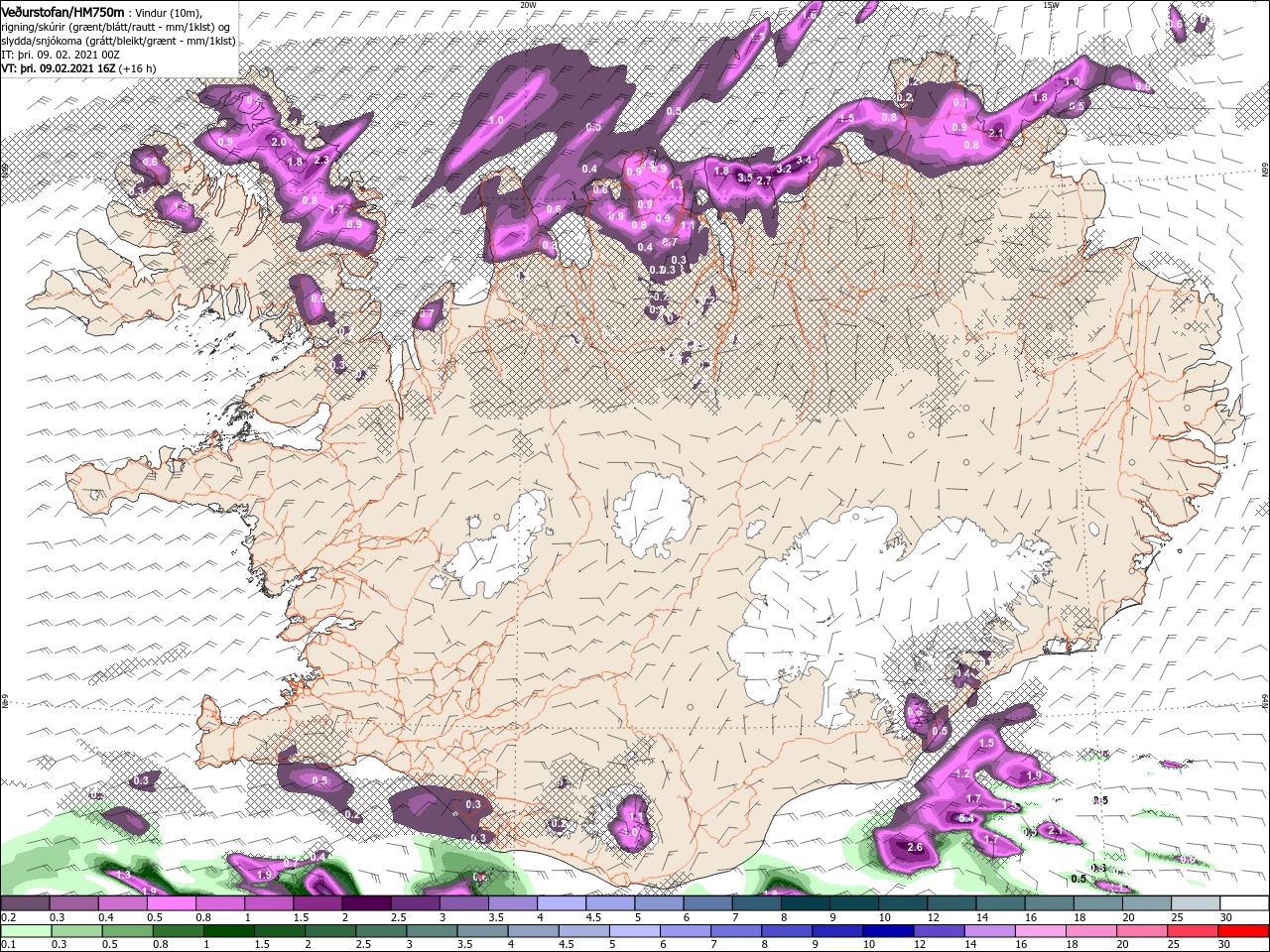Click the 2.0 snowfall value over Westfjords

(279, 142)
